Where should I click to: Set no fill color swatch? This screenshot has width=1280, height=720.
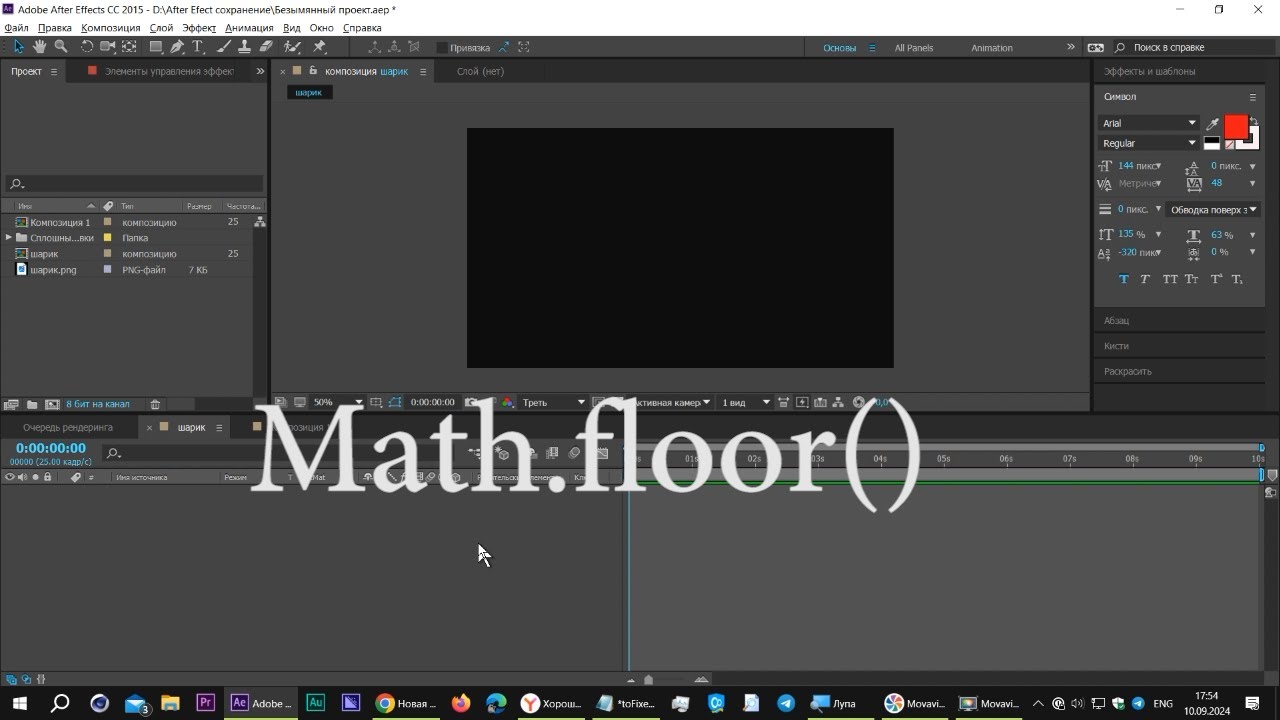coord(1229,145)
